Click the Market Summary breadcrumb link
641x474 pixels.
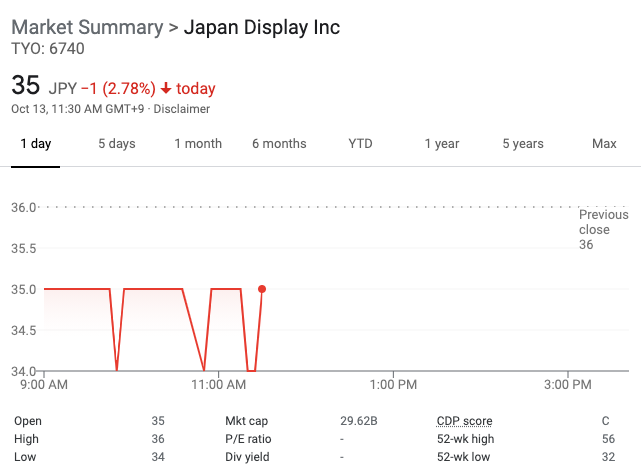coord(86,27)
